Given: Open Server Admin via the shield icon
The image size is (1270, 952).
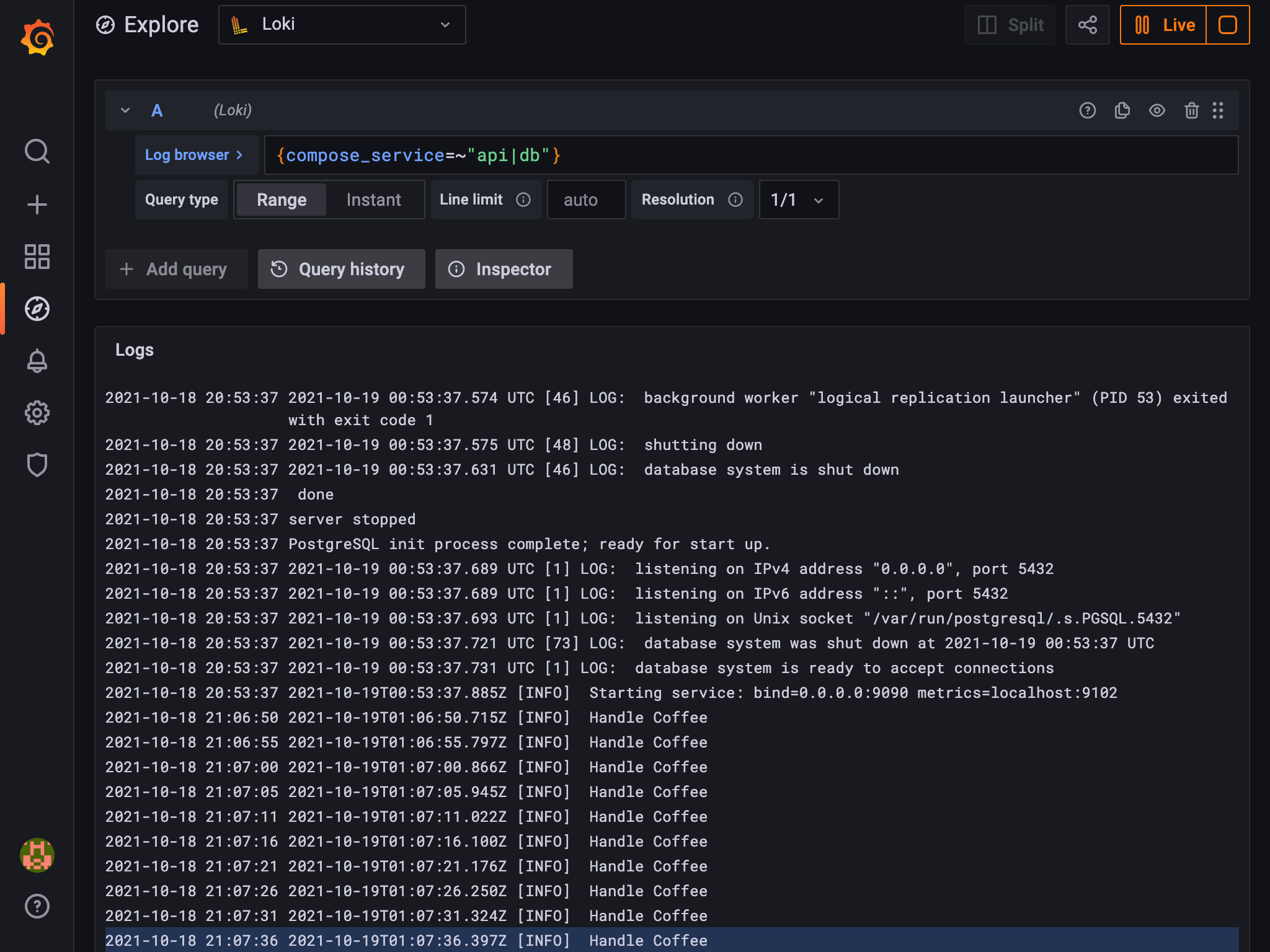Looking at the screenshot, I should (37, 465).
